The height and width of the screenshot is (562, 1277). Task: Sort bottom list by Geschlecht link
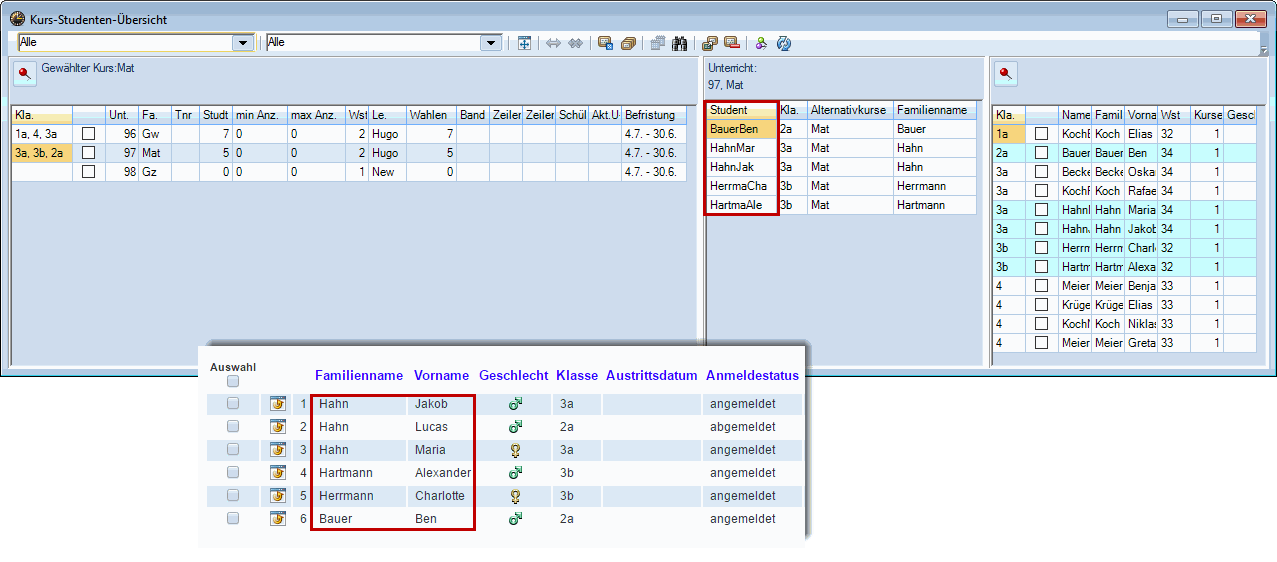(x=514, y=376)
